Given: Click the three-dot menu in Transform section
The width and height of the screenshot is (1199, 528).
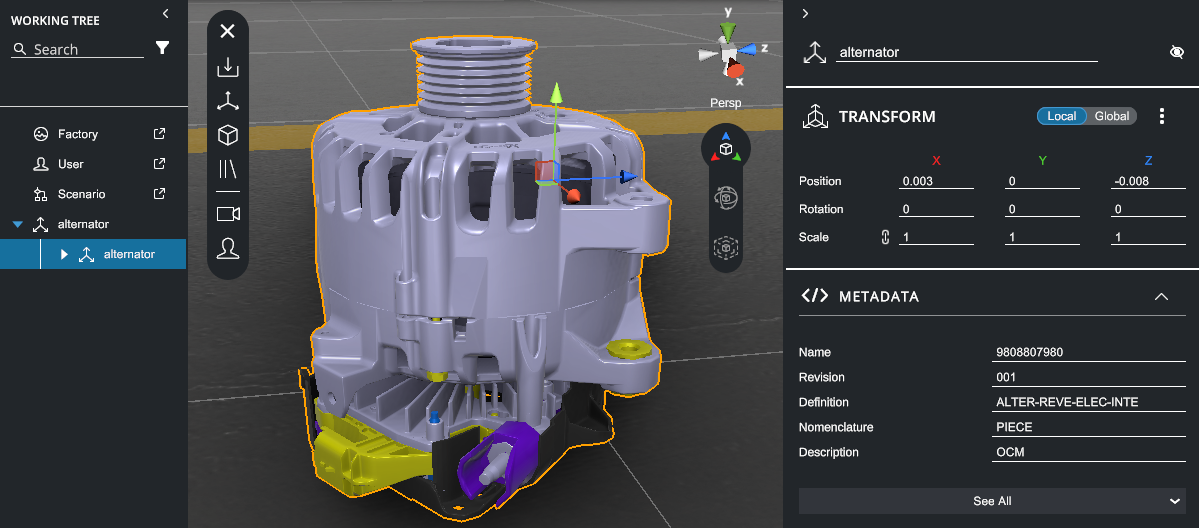Looking at the screenshot, I should tap(1162, 117).
